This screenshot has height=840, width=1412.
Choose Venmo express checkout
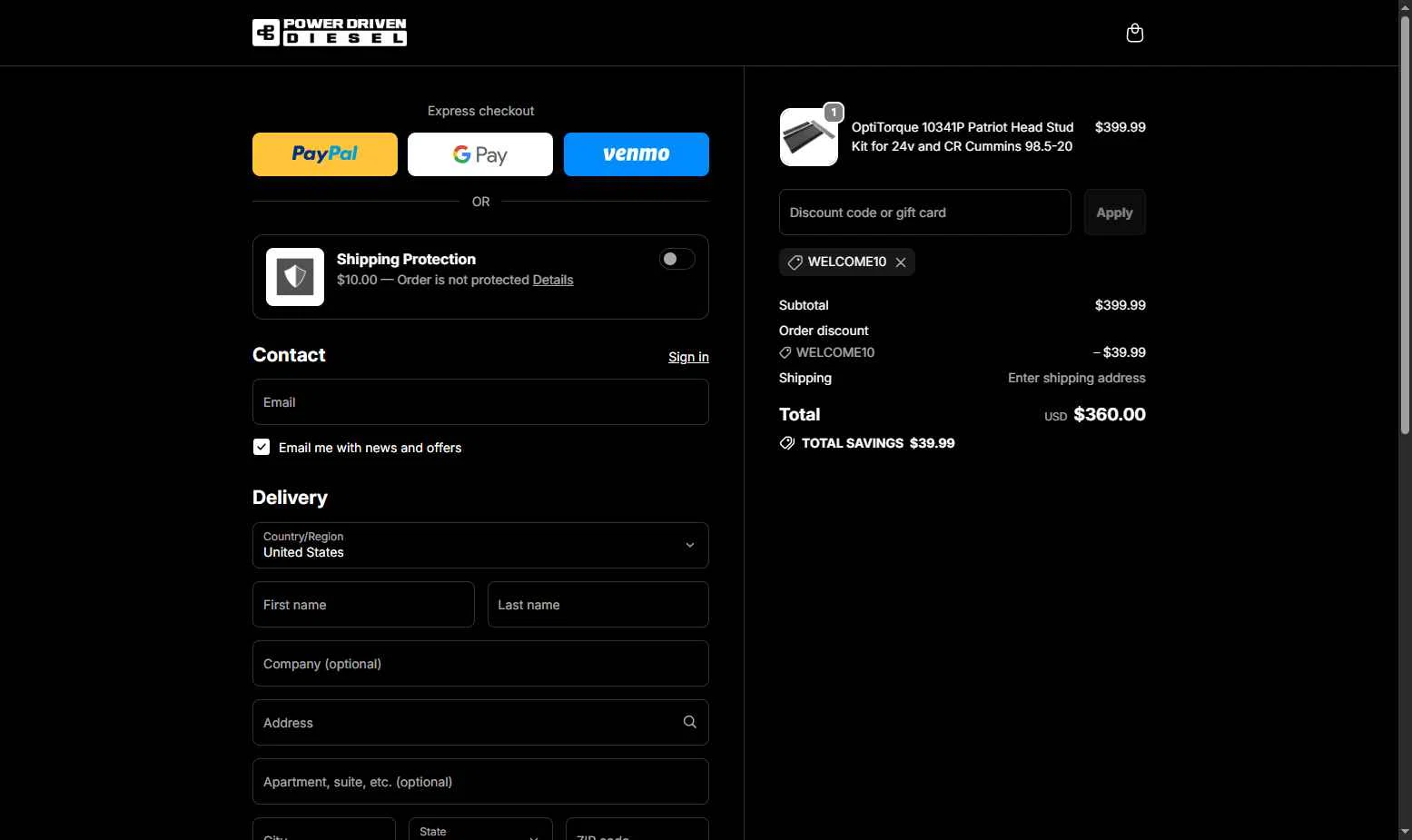[x=637, y=154]
